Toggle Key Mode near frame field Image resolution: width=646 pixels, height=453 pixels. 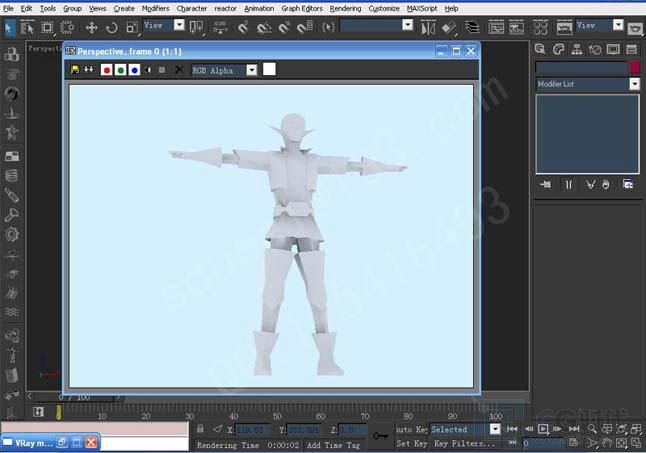512,443
